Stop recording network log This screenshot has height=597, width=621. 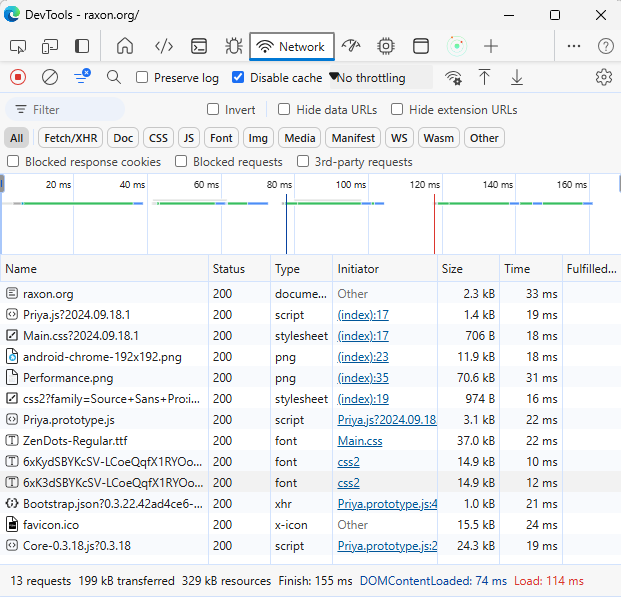pos(18,77)
